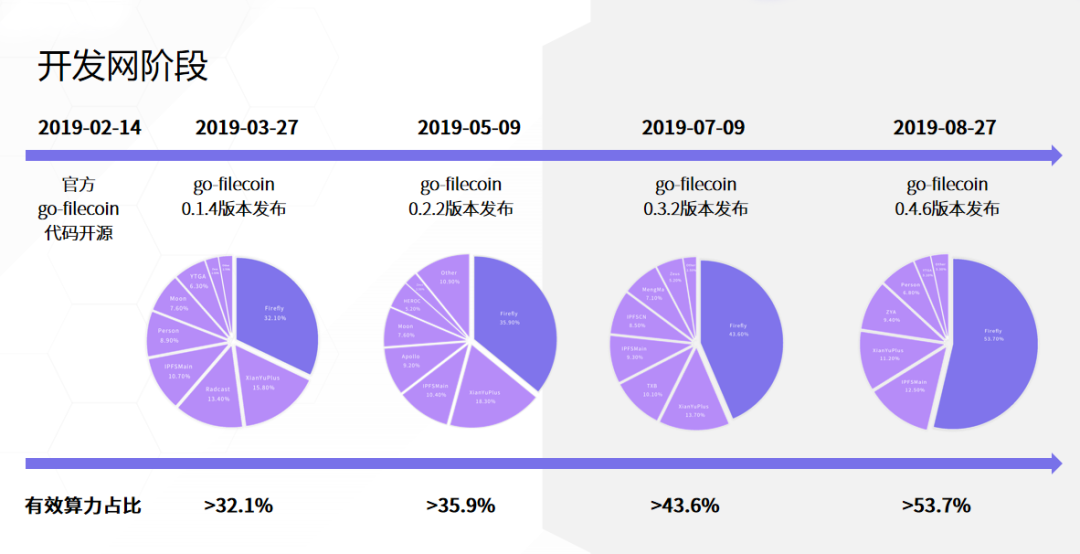1080x554 pixels.
Task: Select the 2019-08-27 timeline date
Action: click(944, 128)
